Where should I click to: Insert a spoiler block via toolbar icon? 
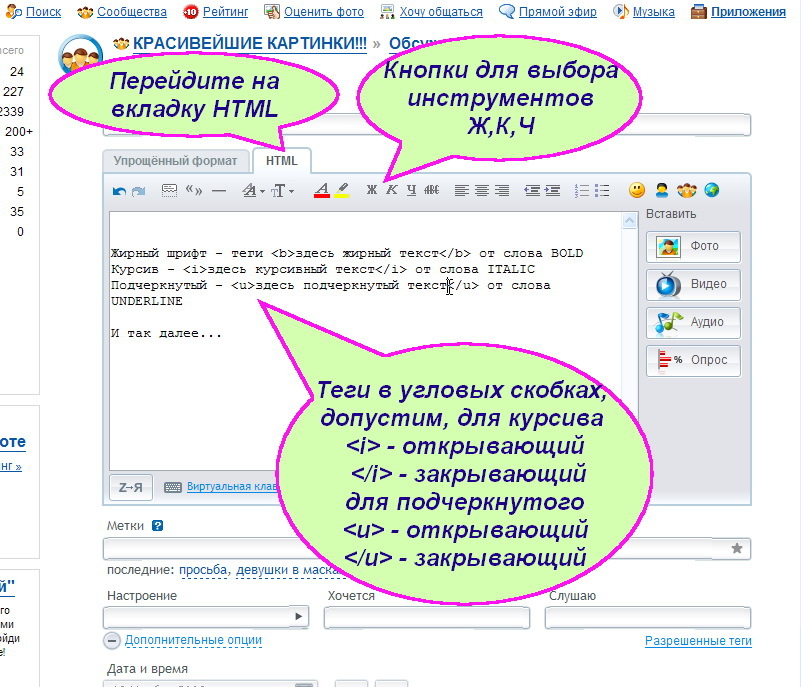tap(169, 191)
